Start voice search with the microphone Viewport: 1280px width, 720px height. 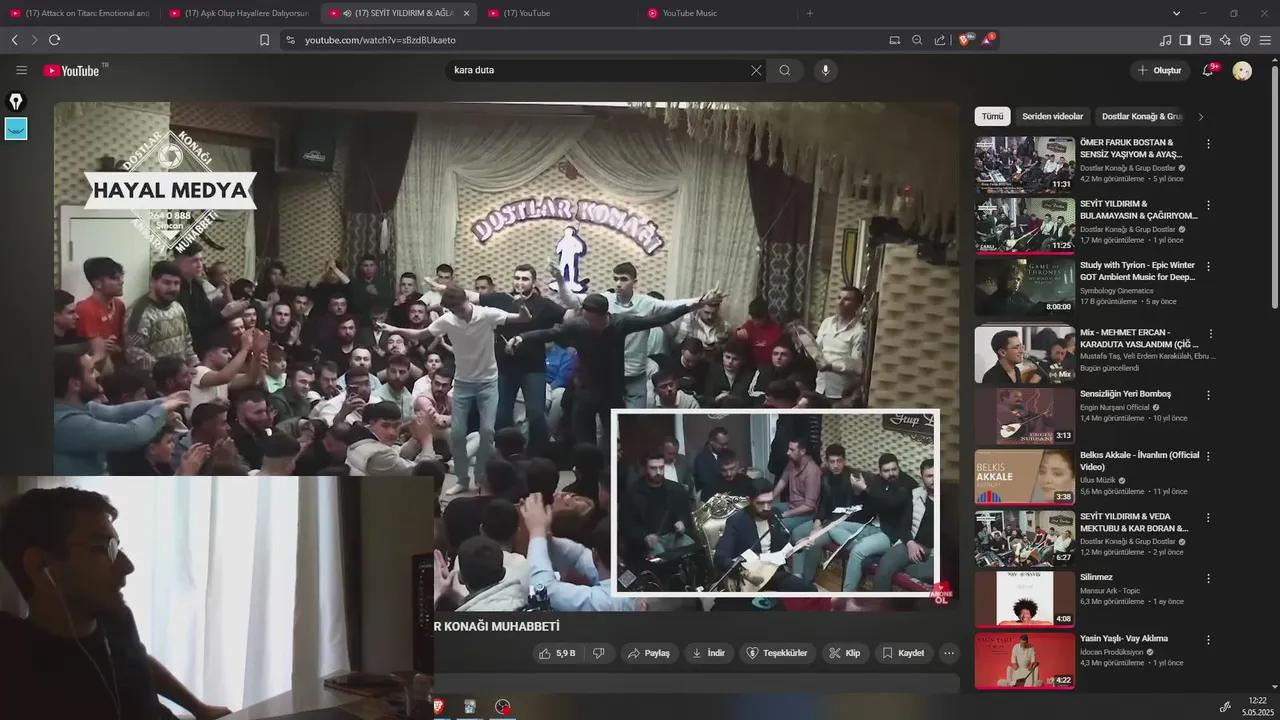coord(825,70)
